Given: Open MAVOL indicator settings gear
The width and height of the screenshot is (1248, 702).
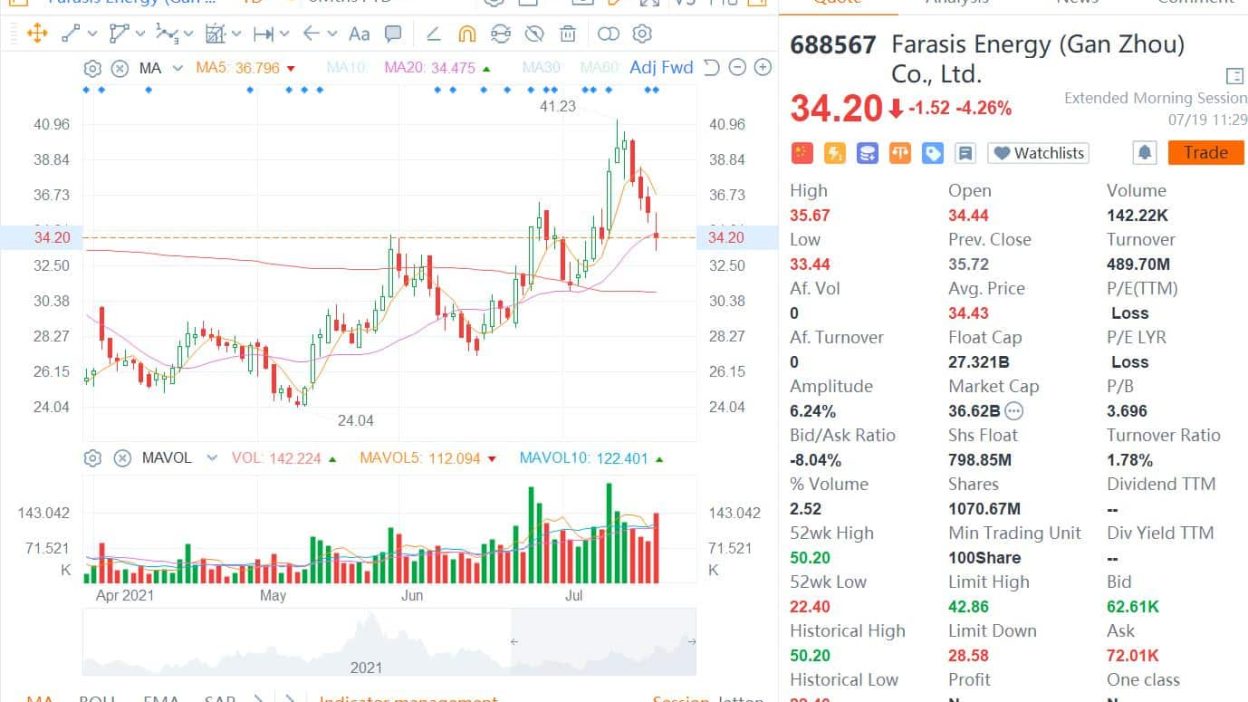Looking at the screenshot, I should point(93,458).
